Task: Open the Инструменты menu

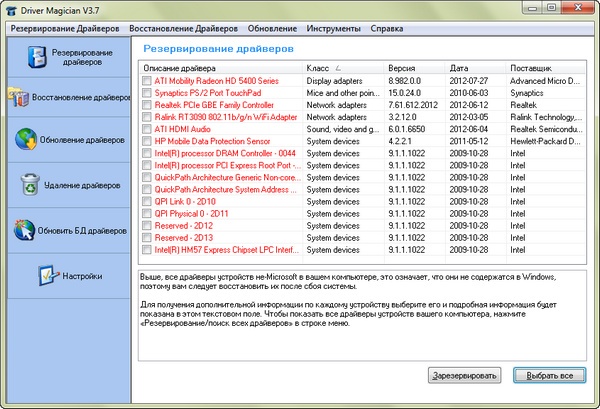Action: (x=335, y=27)
